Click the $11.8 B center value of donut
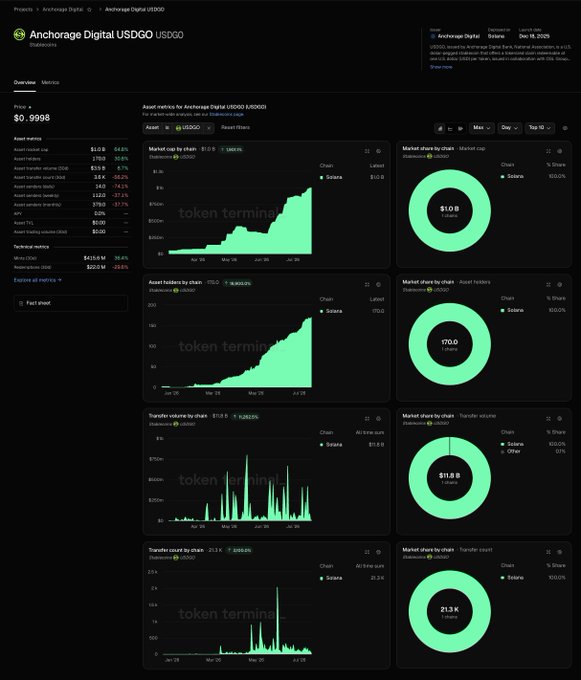This screenshot has width=581, height=680. tap(450, 476)
